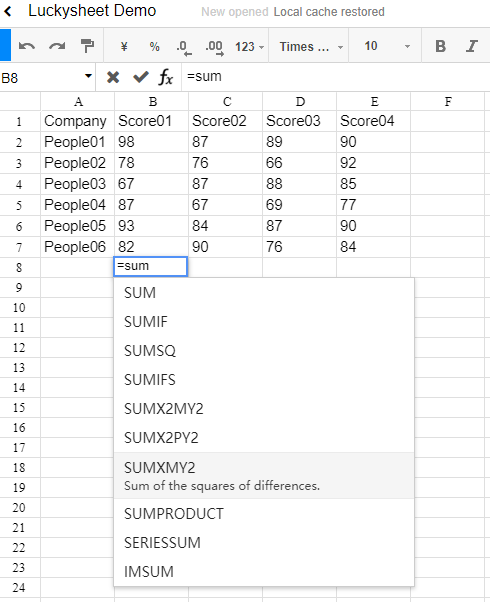The height and width of the screenshot is (602, 490).
Task: Cancel formula entry with the X icon
Action: pos(113,77)
